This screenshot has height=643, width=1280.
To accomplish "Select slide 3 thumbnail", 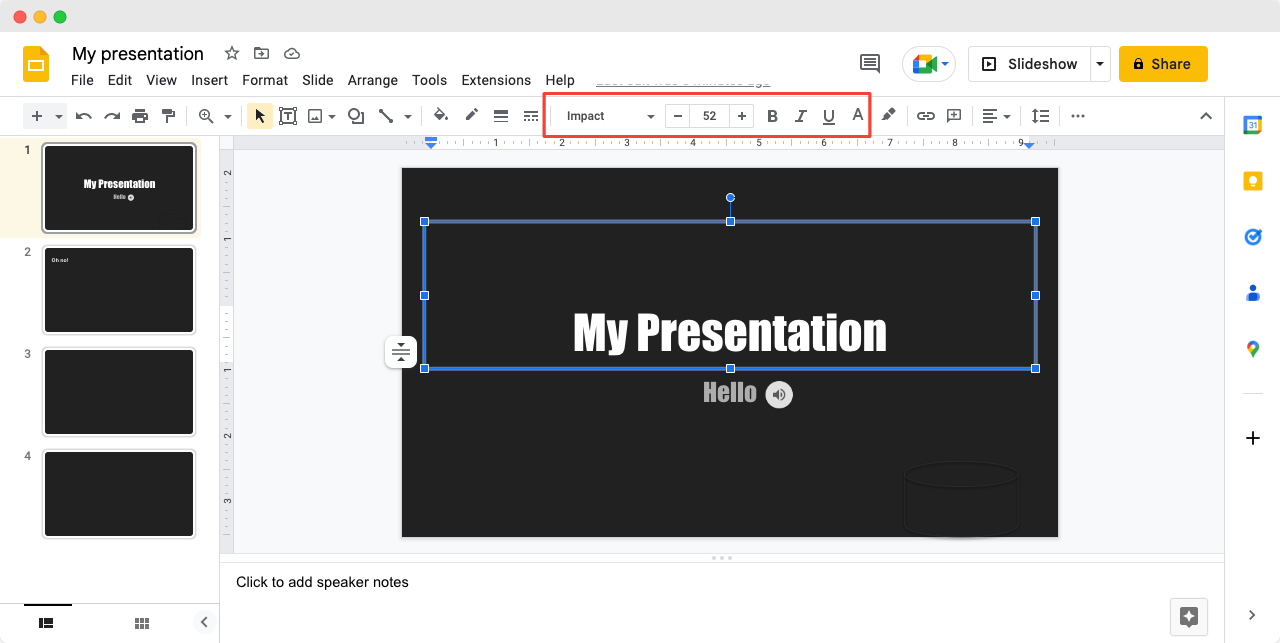I will point(119,392).
